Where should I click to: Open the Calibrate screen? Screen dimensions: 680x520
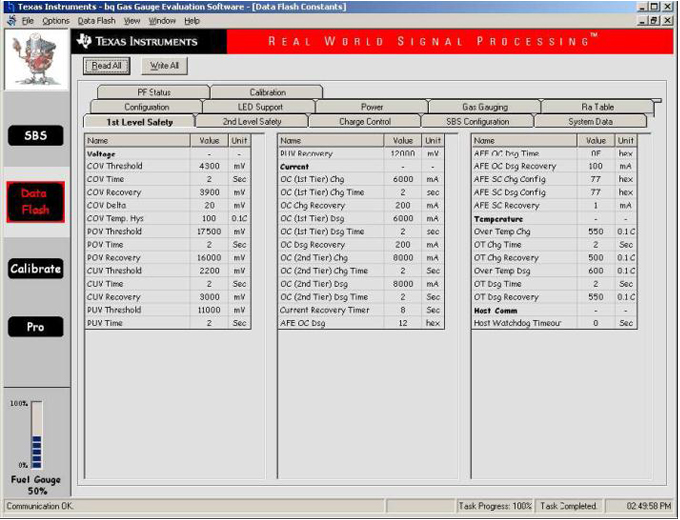point(36,269)
